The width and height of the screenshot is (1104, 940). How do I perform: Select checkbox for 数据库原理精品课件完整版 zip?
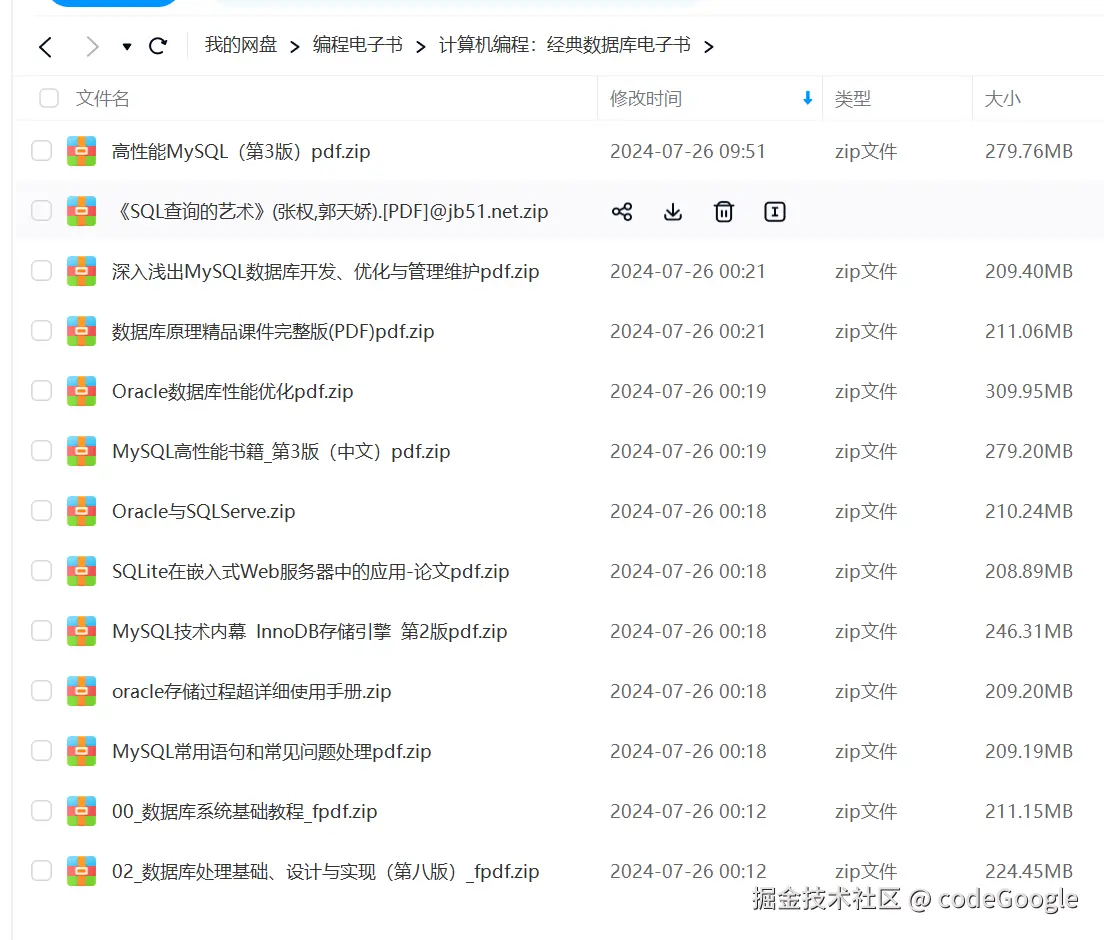point(42,330)
